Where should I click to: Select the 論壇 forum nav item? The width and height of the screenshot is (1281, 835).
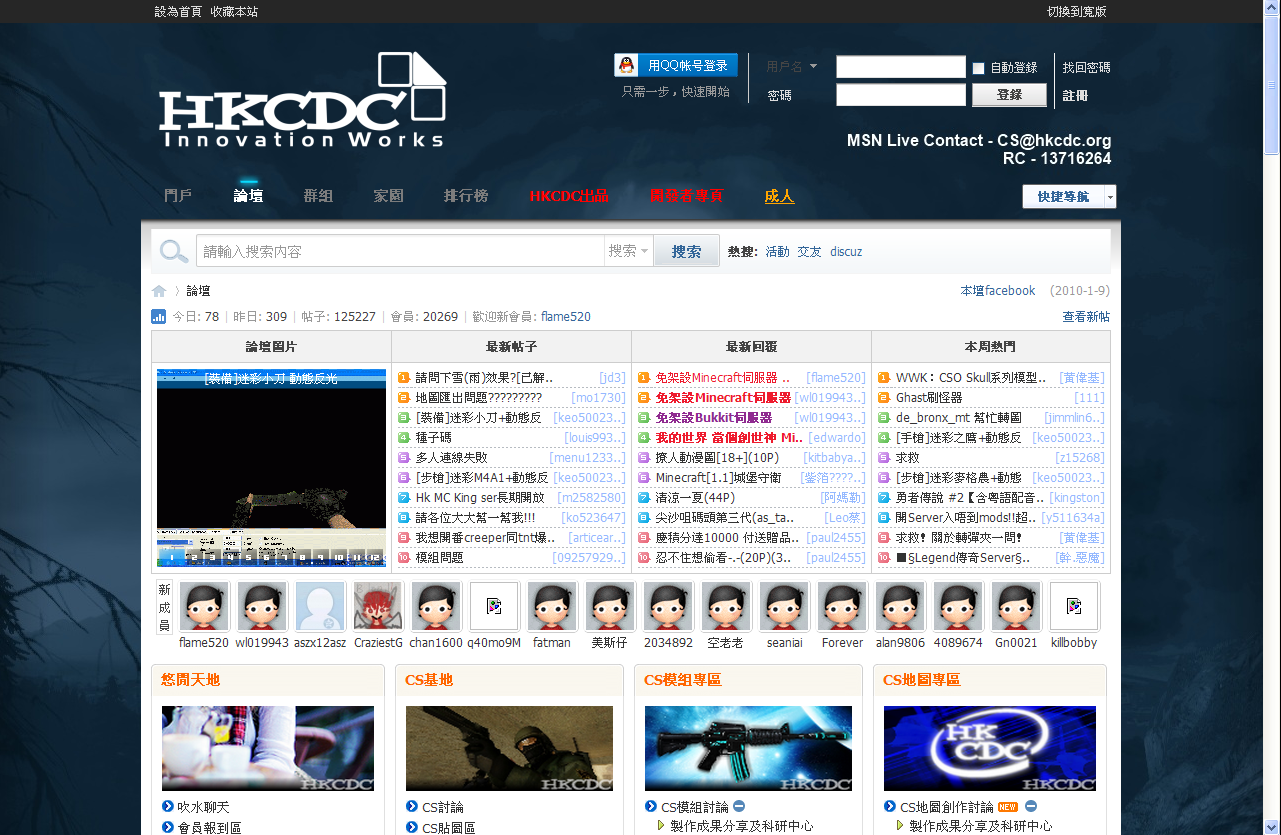(248, 196)
